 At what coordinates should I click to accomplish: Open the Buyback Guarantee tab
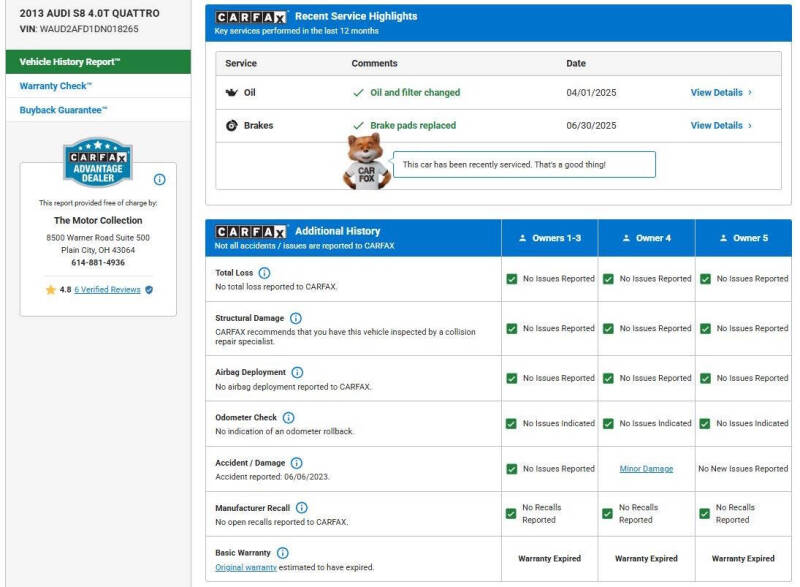[64, 110]
